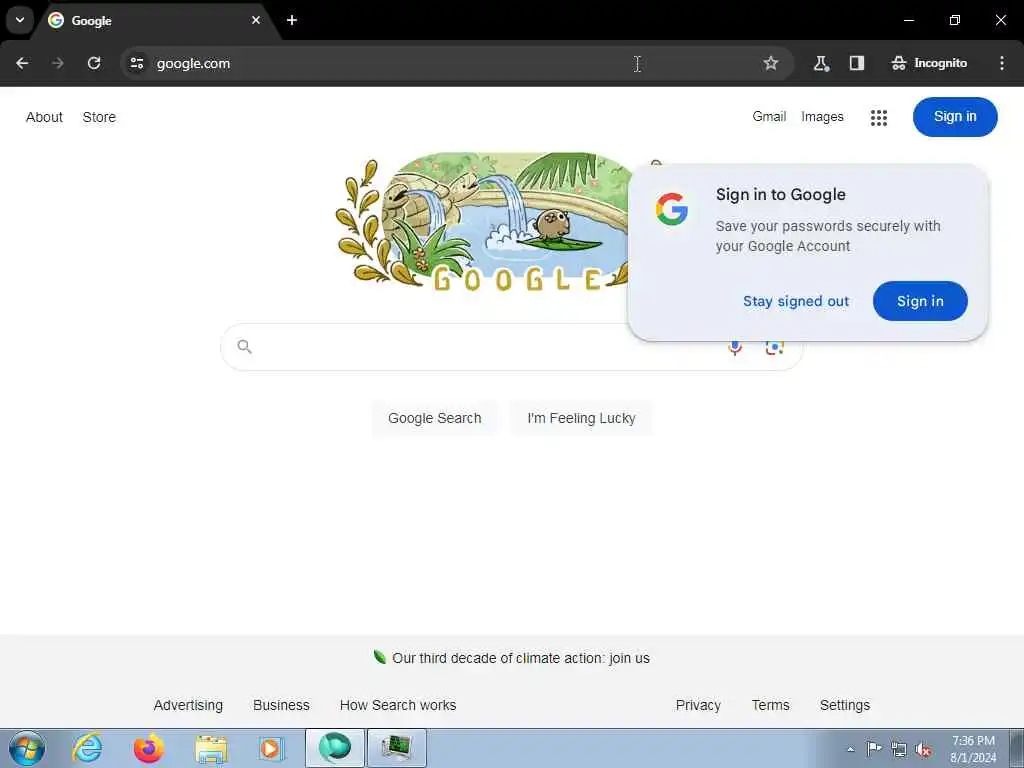
Task: Click the Google Search button
Action: [434, 418]
